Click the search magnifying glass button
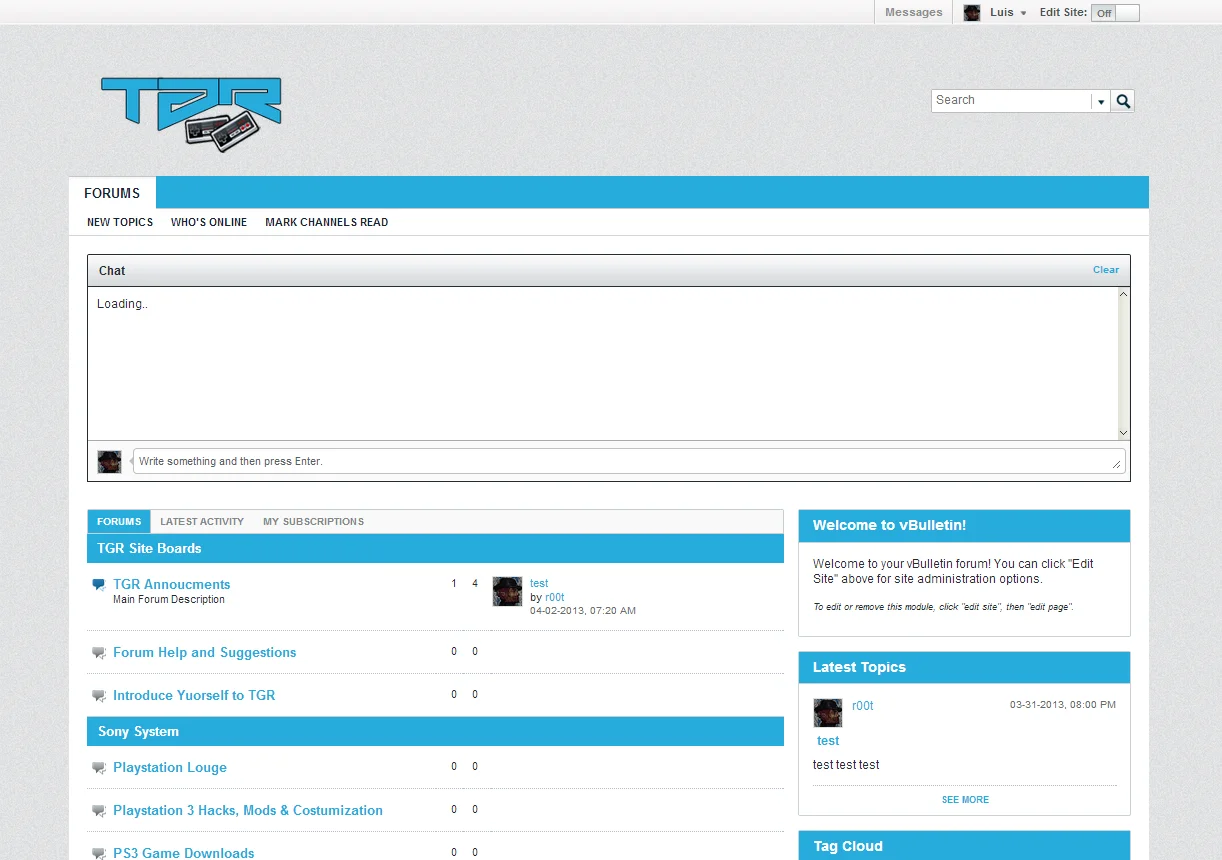1222x860 pixels. point(1123,101)
